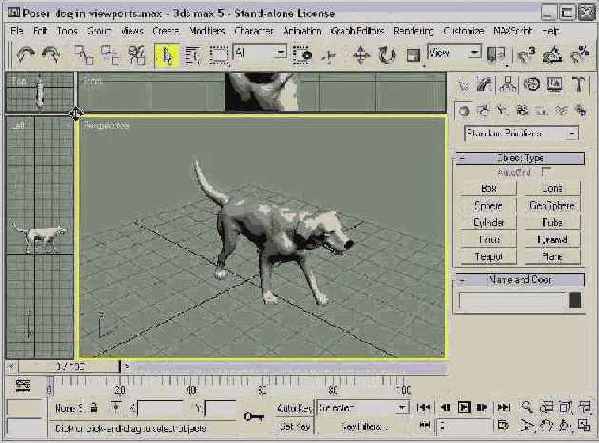Click the large key Set Keys icon
599x443 pixels.
click(x=254, y=416)
